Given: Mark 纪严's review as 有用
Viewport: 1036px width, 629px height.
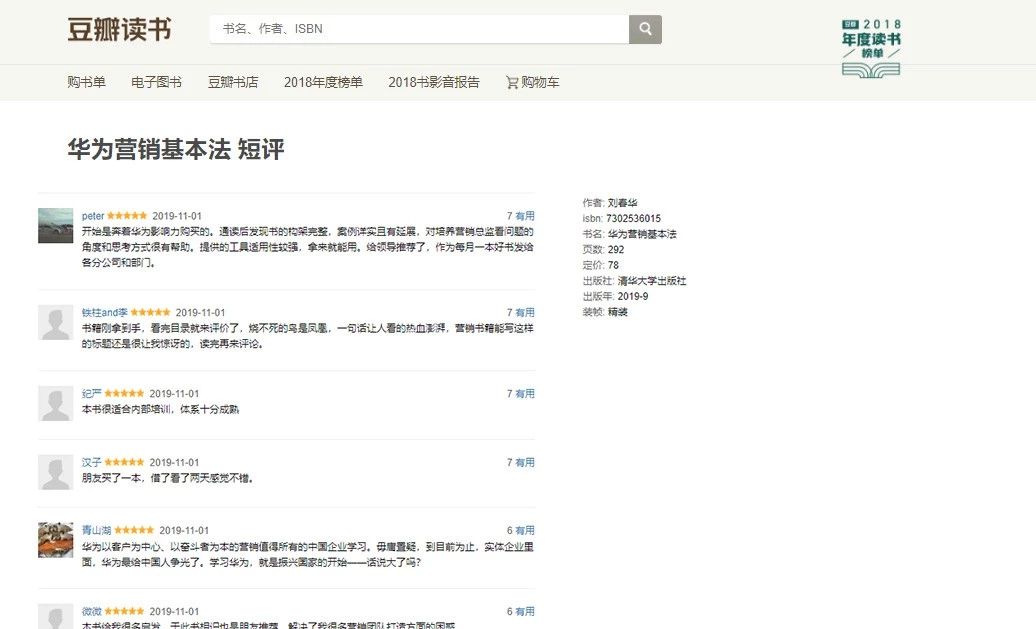Looking at the screenshot, I should pos(525,394).
